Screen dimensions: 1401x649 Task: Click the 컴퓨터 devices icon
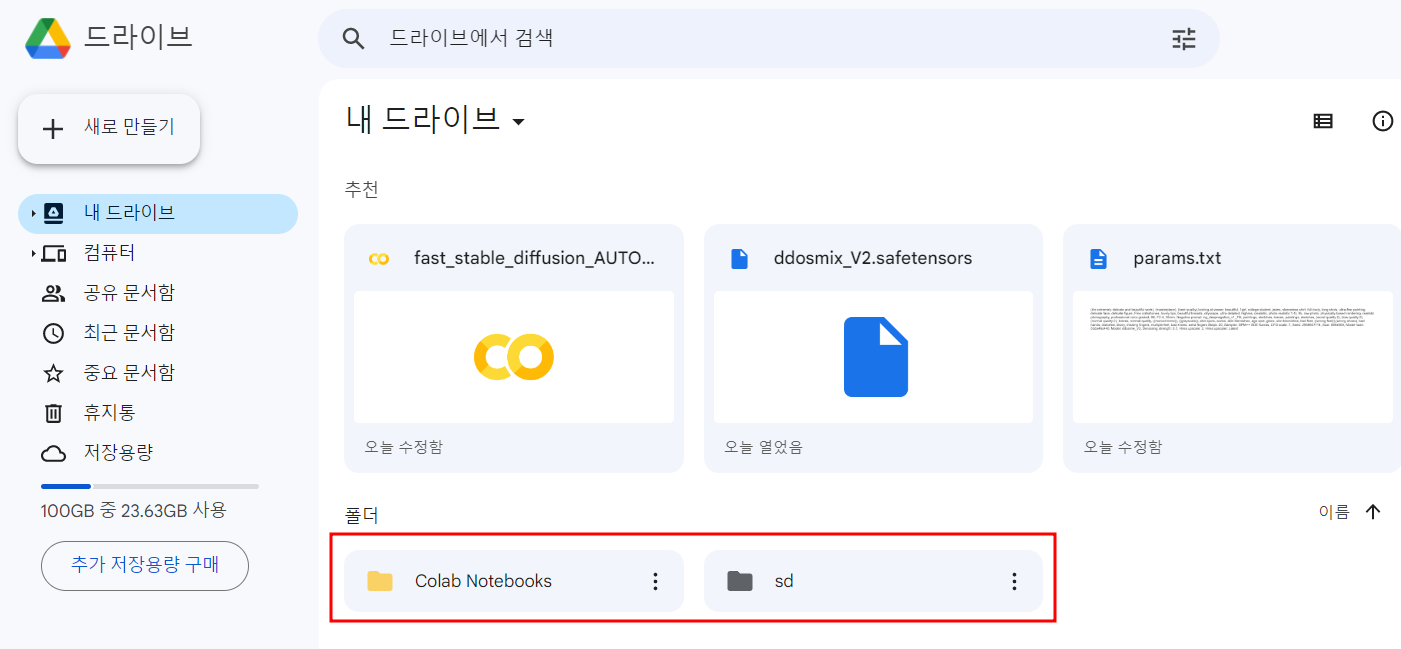[x=54, y=253]
